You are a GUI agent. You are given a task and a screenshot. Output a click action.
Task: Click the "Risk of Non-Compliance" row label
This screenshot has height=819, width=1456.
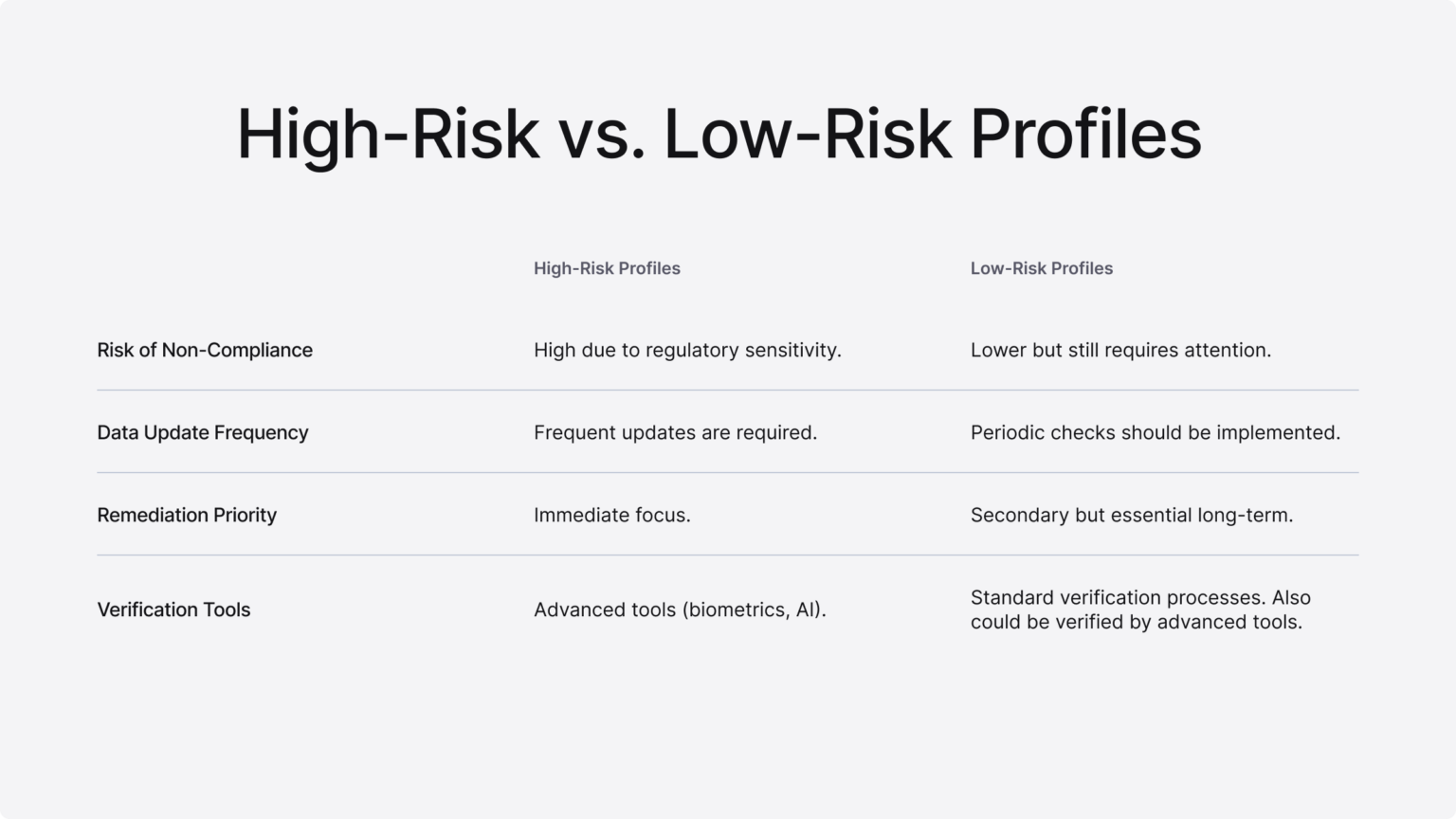coord(205,350)
